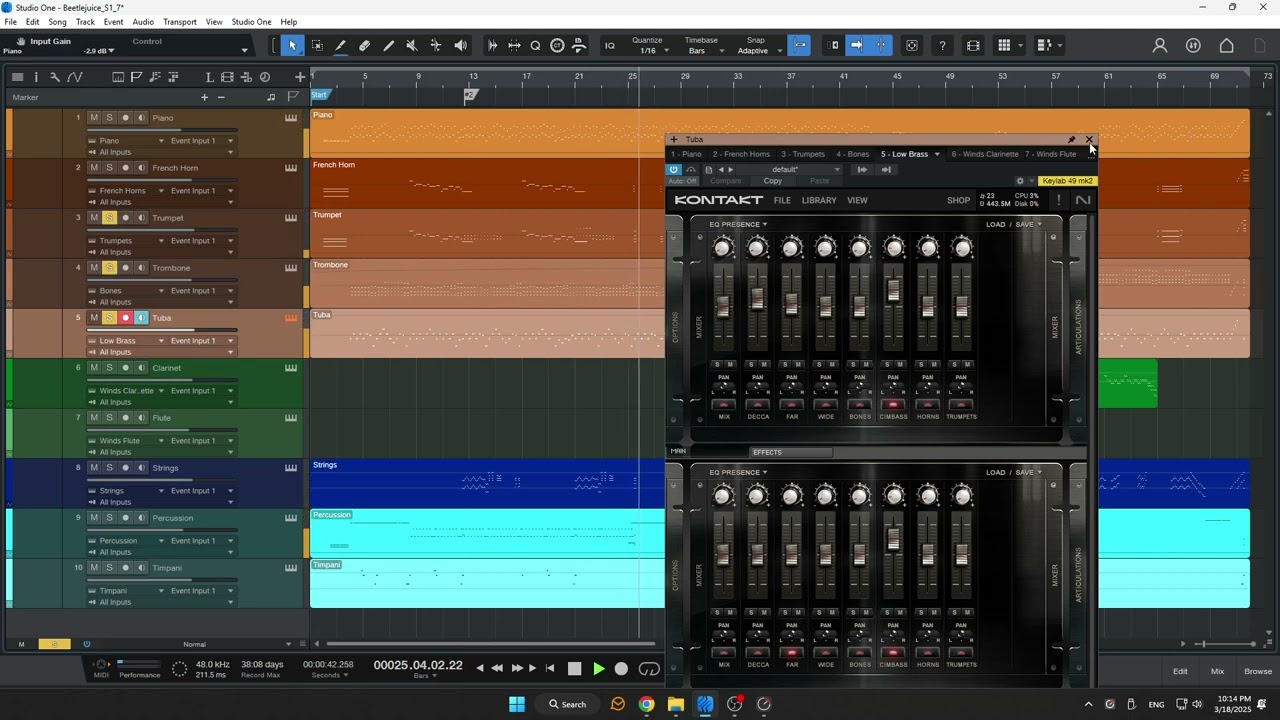Open the File menu
Screen dimensions: 1280x720
point(11,22)
